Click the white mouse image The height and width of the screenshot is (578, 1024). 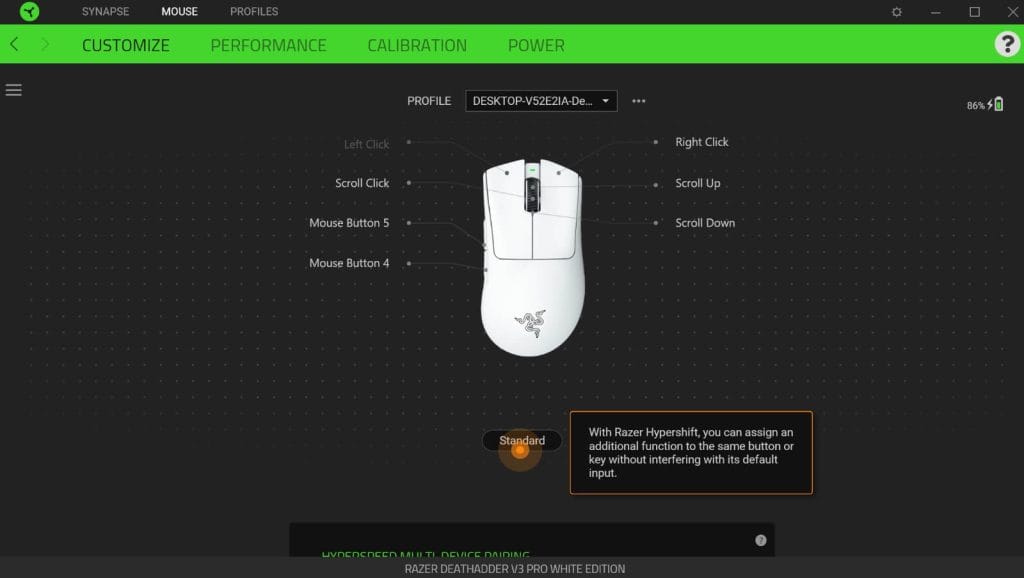(x=532, y=257)
